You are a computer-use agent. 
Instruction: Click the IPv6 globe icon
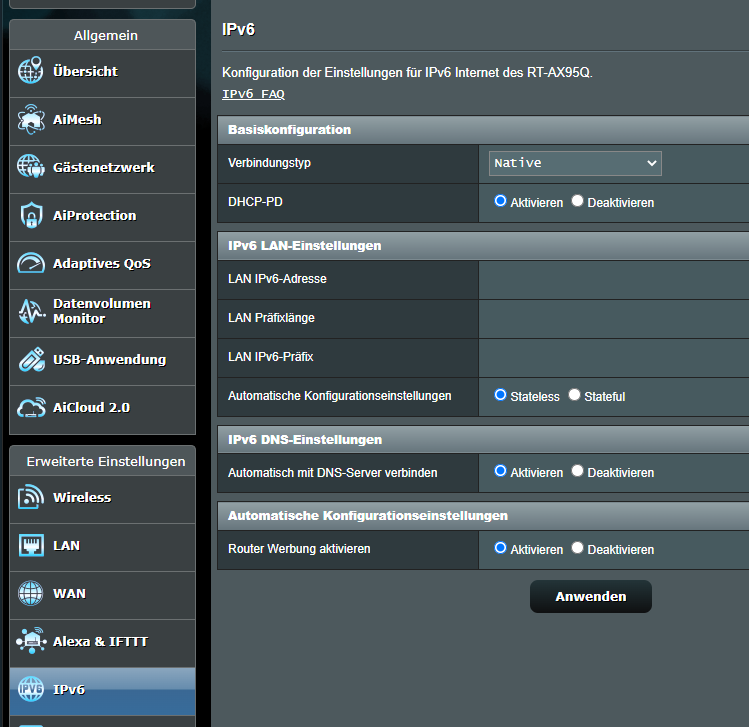coord(31,689)
